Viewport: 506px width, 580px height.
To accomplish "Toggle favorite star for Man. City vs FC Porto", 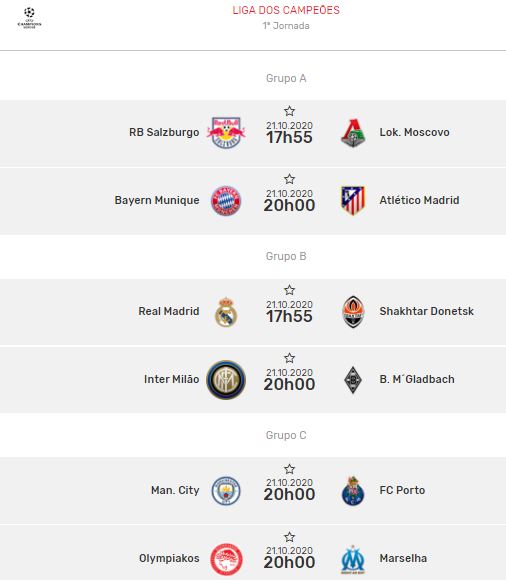I will point(290,469).
